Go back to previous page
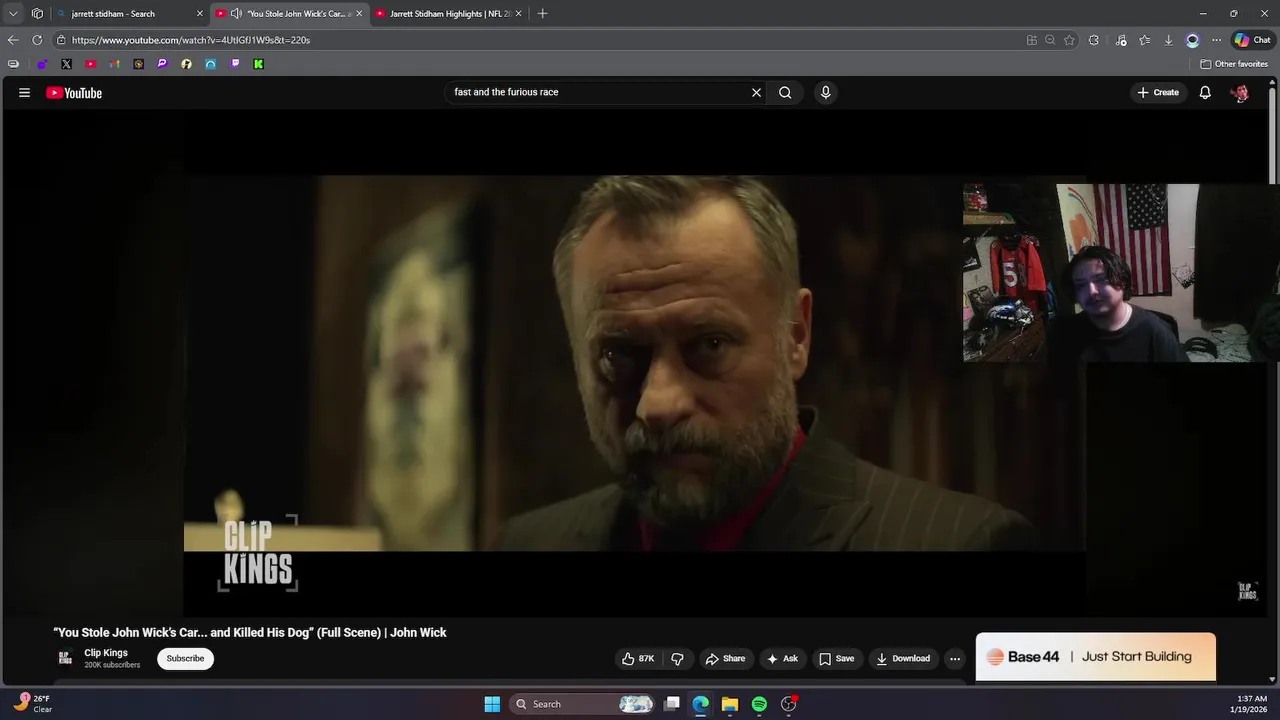 (x=12, y=40)
